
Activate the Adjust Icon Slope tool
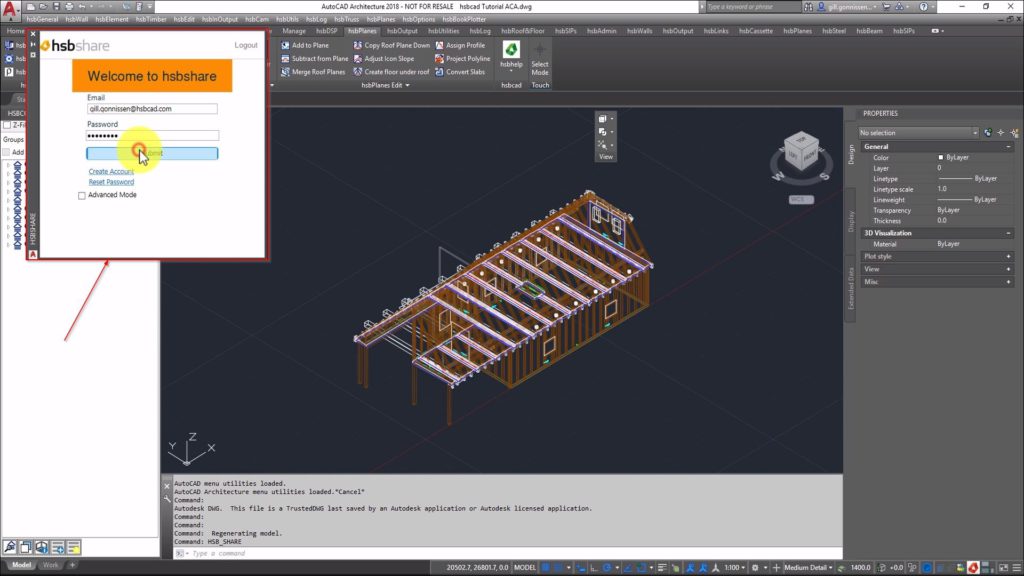(383, 59)
